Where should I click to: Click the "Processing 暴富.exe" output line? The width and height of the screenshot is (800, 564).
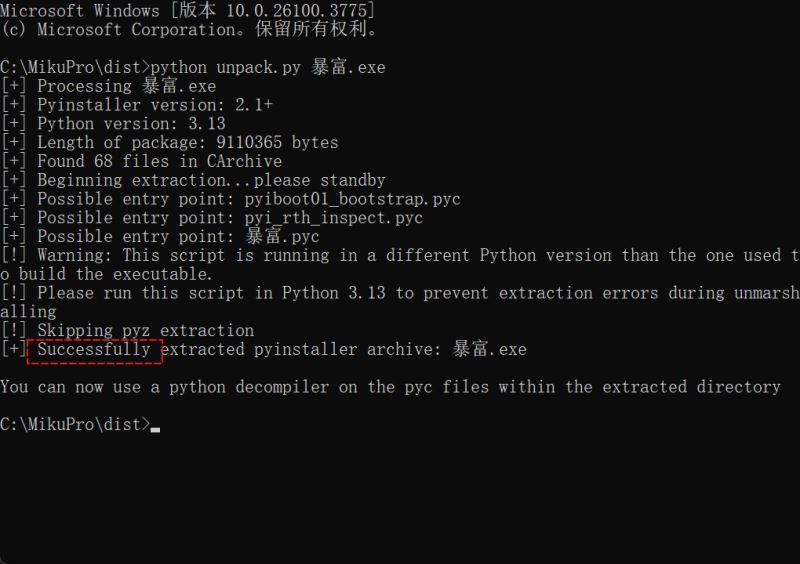126,86
